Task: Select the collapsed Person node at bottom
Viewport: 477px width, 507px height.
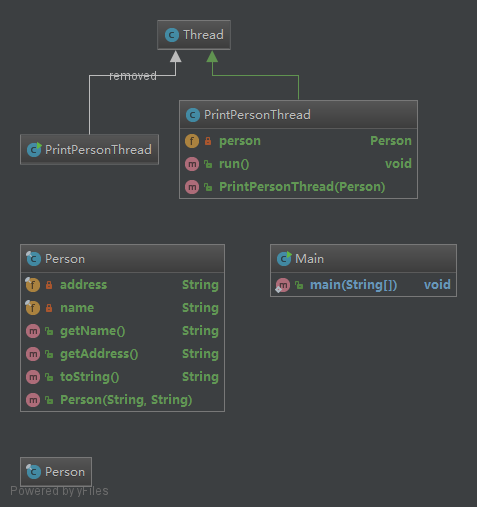Action: [x=56, y=472]
